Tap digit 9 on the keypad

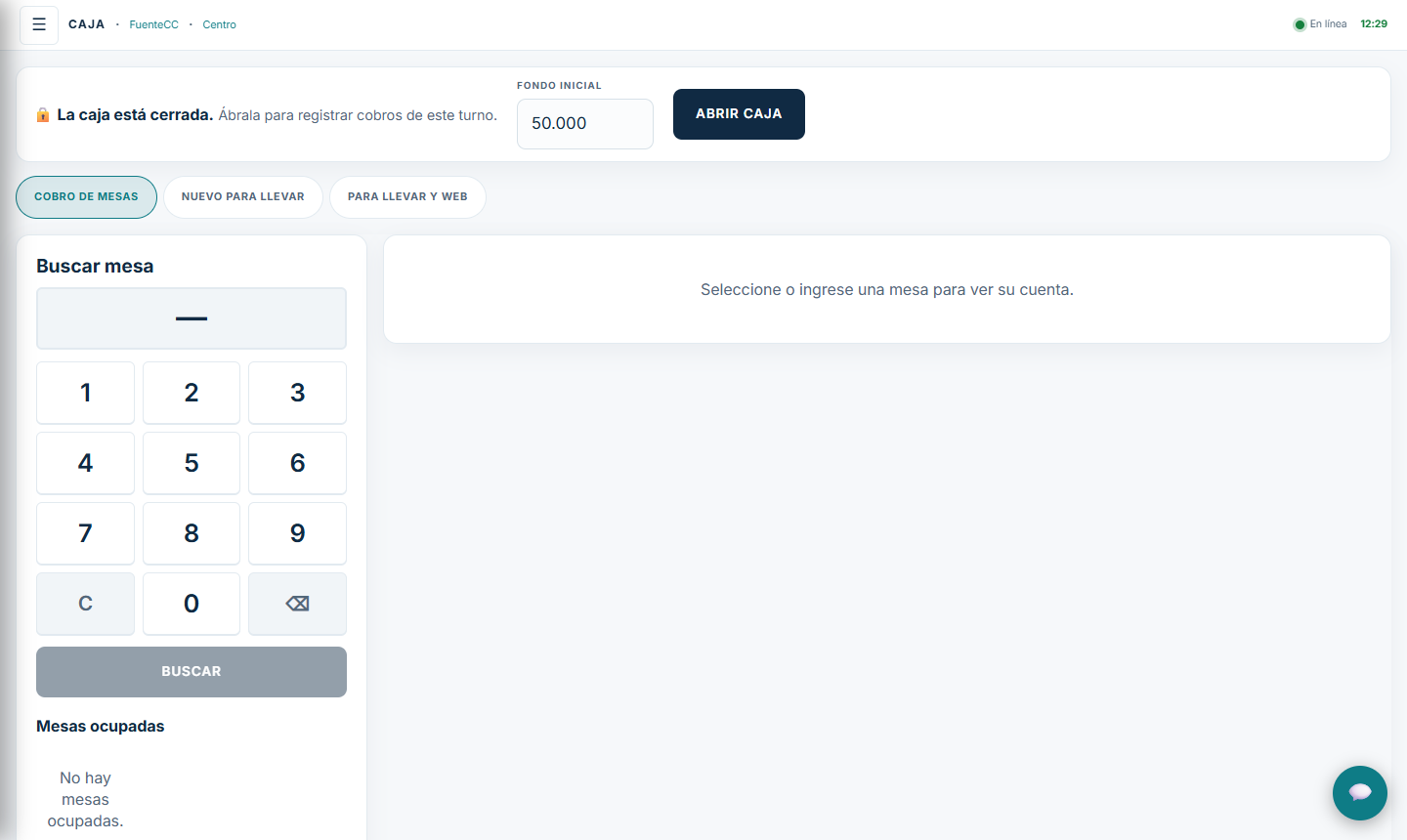[297, 533]
